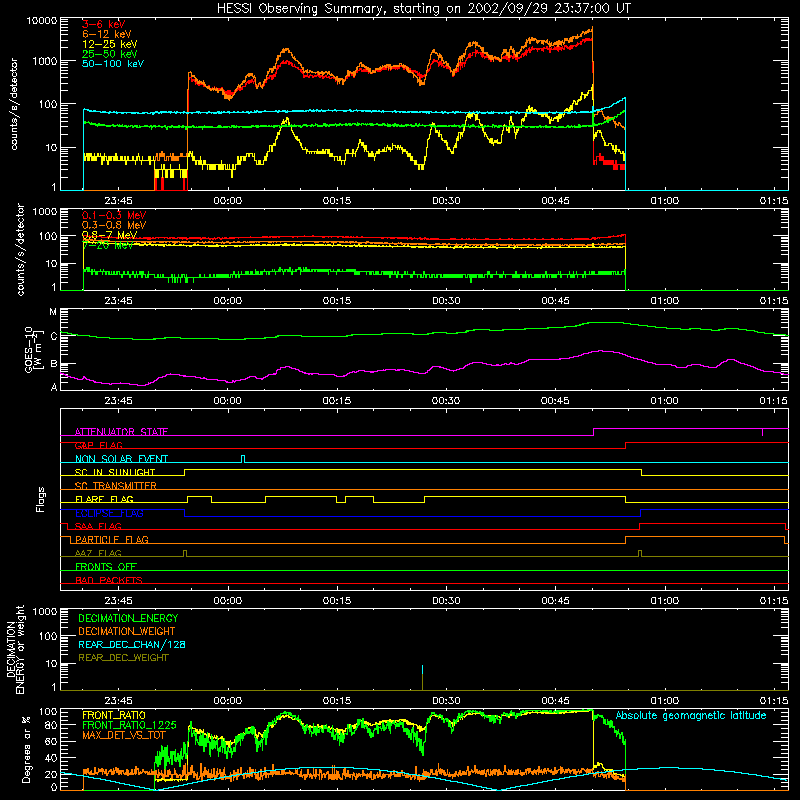Select the green "7-20 MeV" legend label
Image resolution: width=800 pixels, height=800 pixels.
(108, 245)
